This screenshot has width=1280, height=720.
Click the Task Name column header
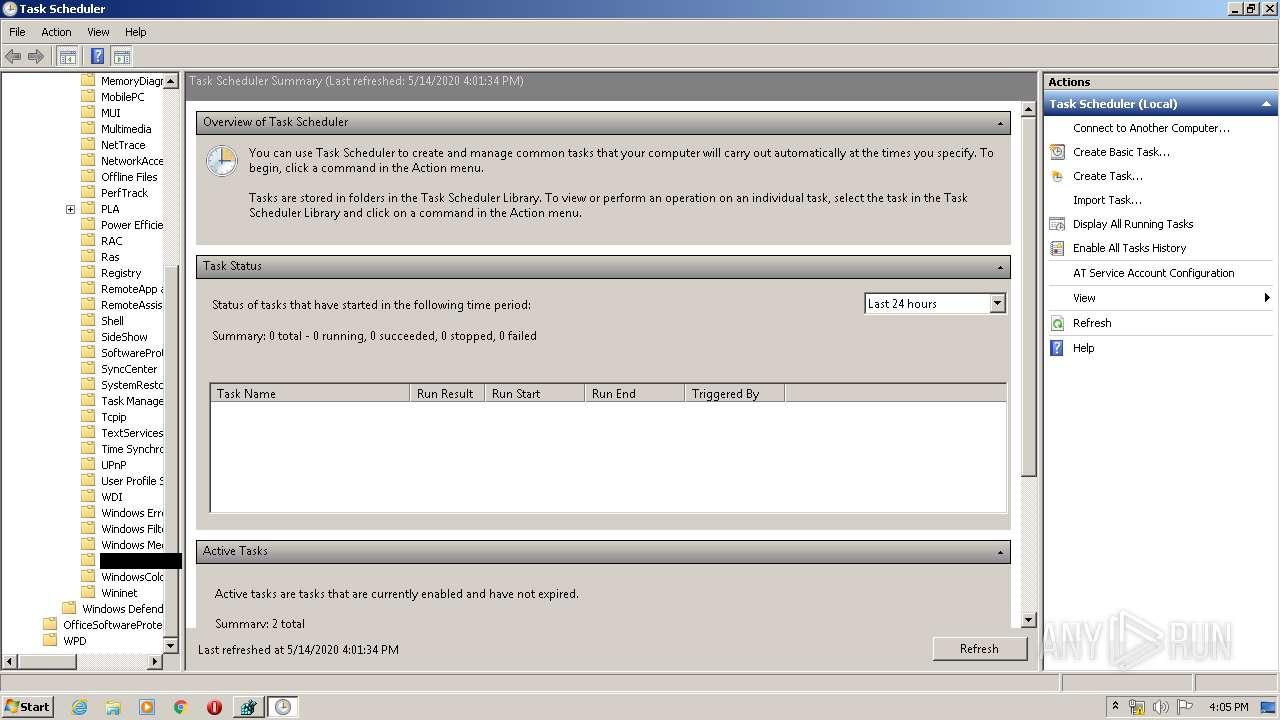click(310, 394)
